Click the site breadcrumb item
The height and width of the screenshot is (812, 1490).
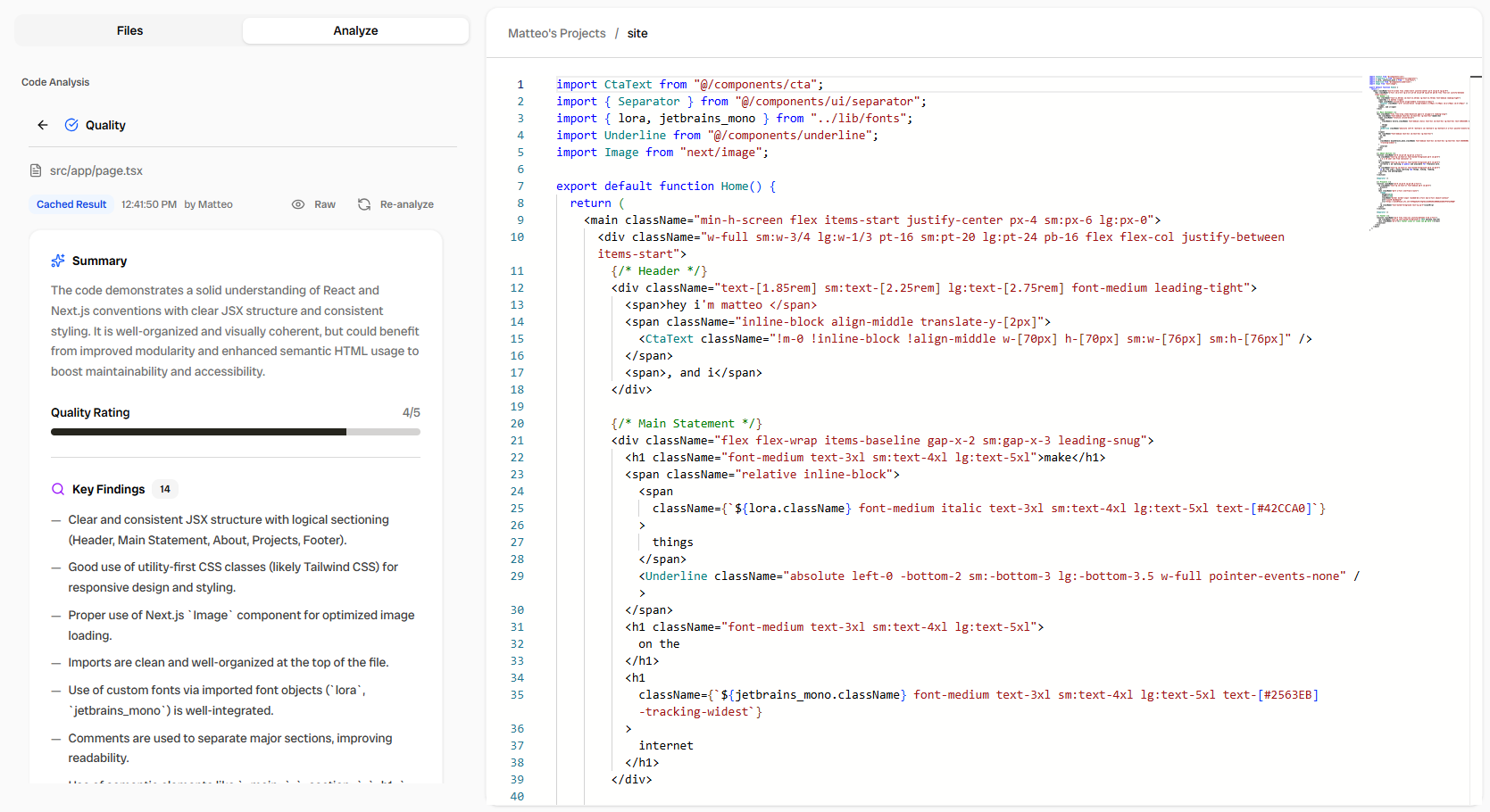click(x=637, y=33)
